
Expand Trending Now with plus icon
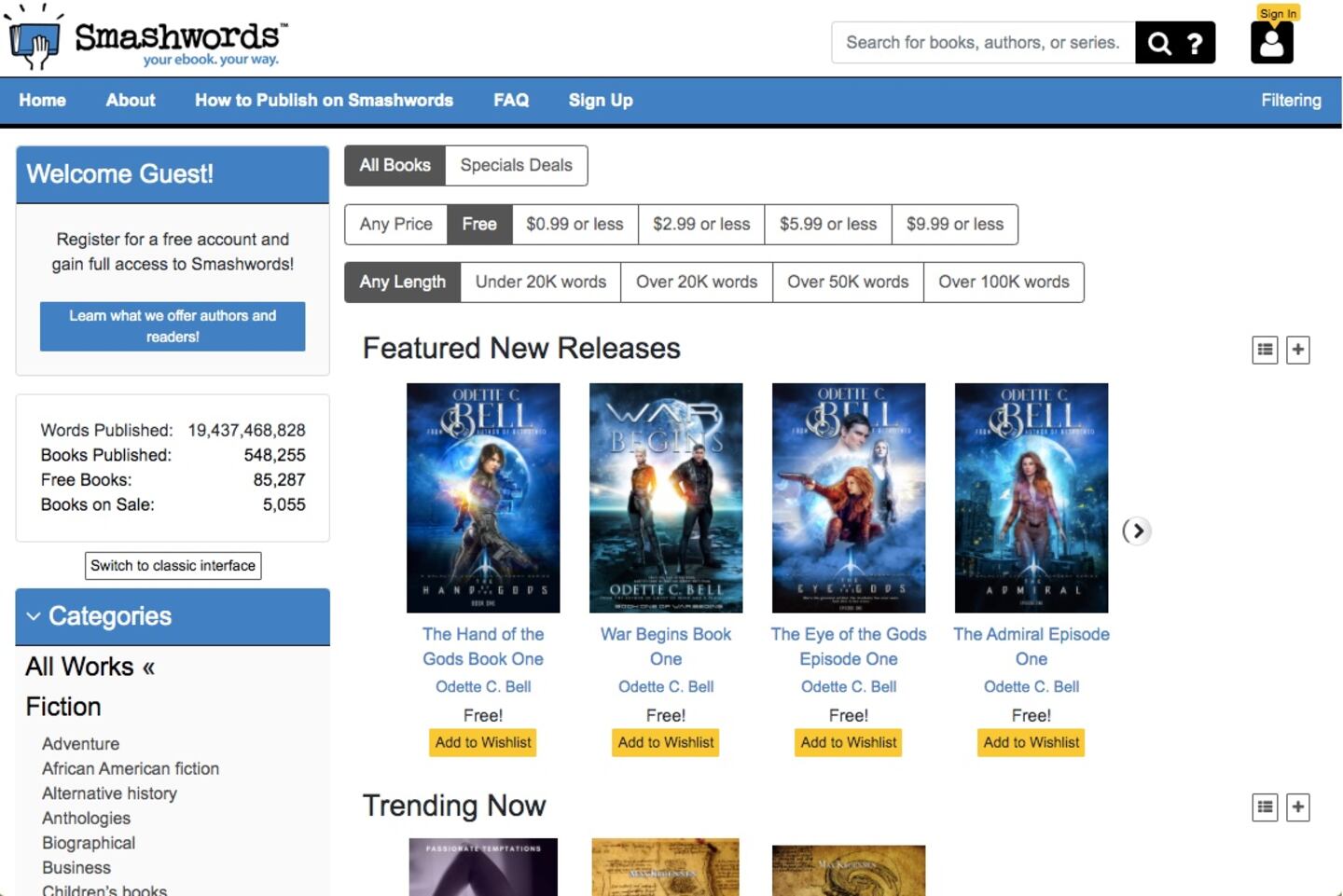pos(1297,806)
